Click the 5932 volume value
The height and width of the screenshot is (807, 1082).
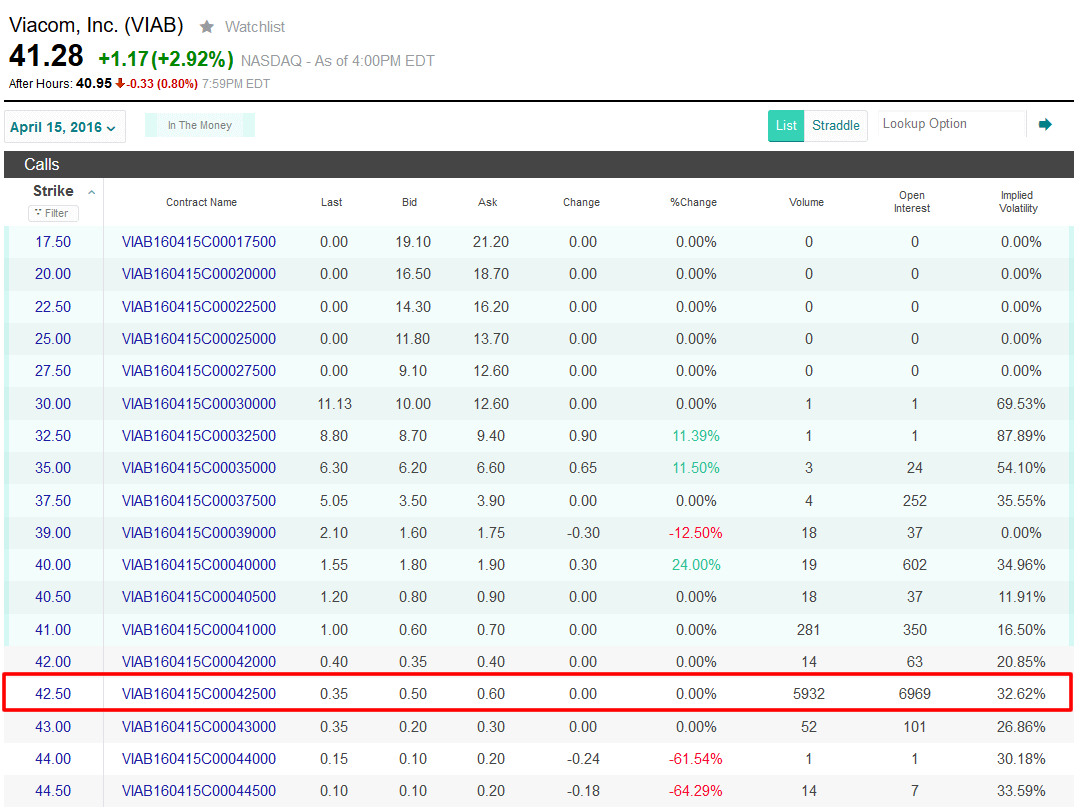click(809, 694)
